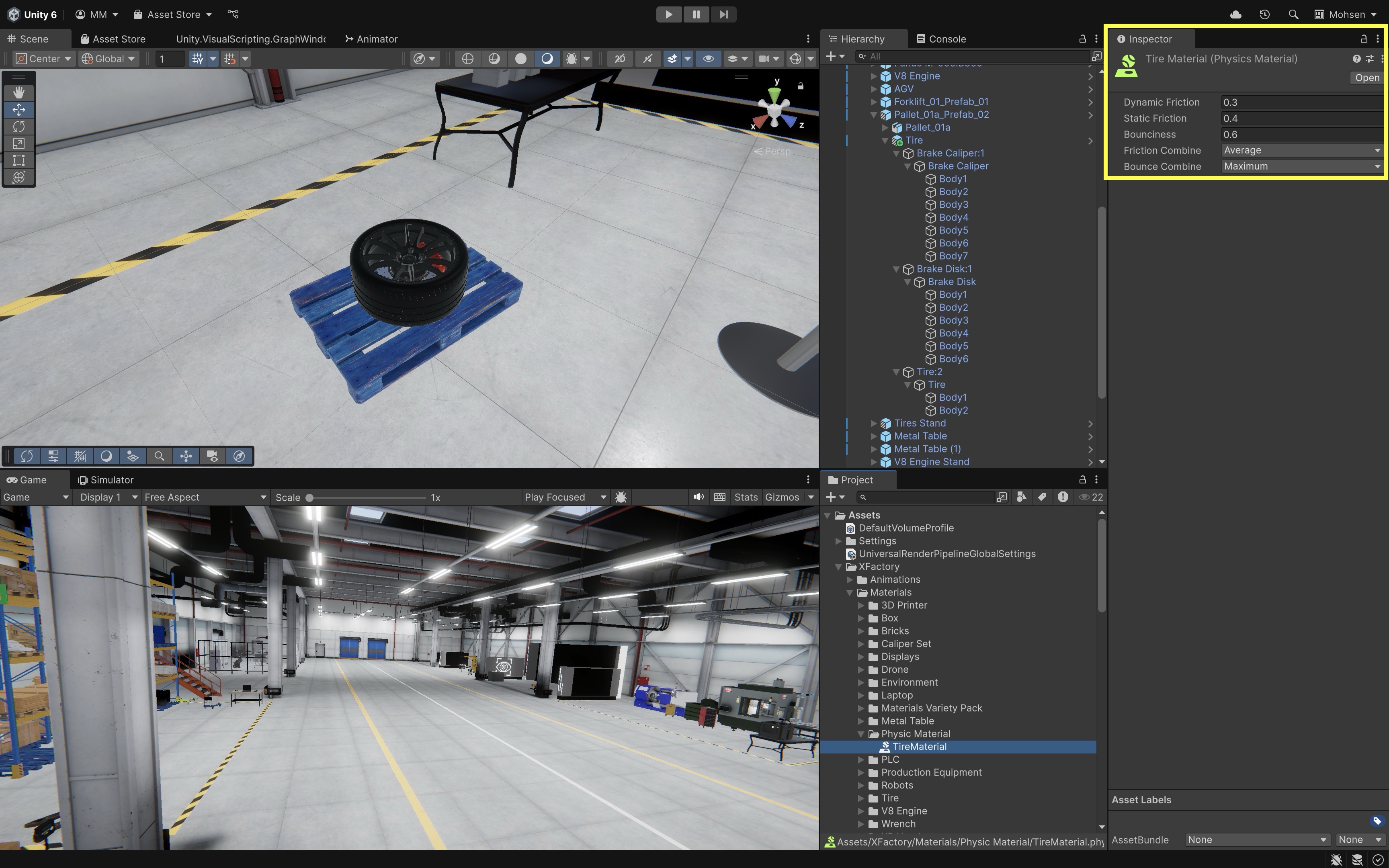The height and width of the screenshot is (868, 1389).
Task: Select the Rotate tool
Action: (18, 126)
